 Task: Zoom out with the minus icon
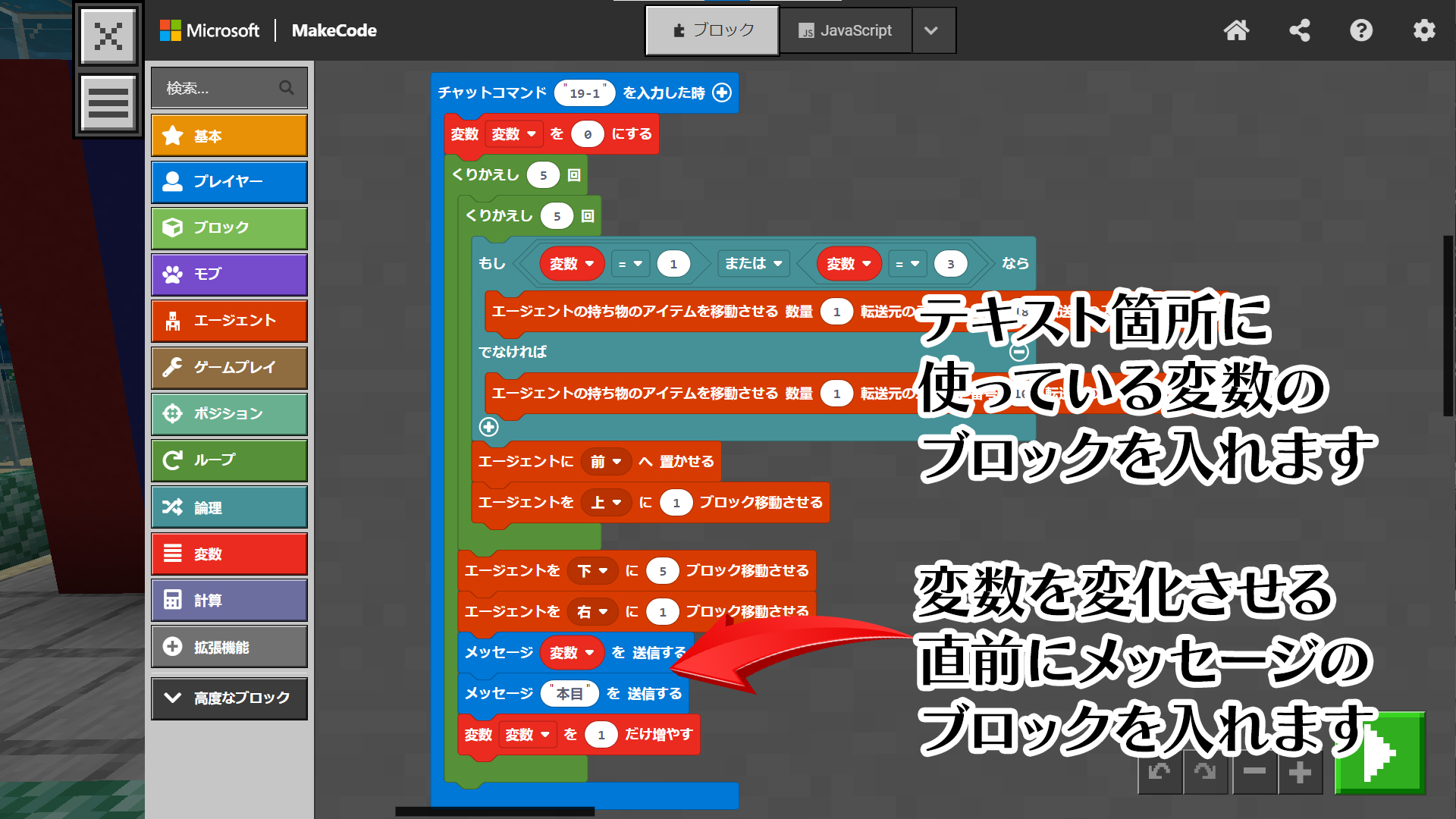(x=1254, y=773)
